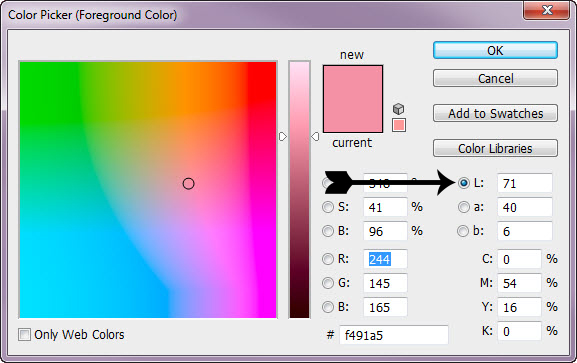
Task: Click the left slider arrow on color strip
Action: click(283, 137)
